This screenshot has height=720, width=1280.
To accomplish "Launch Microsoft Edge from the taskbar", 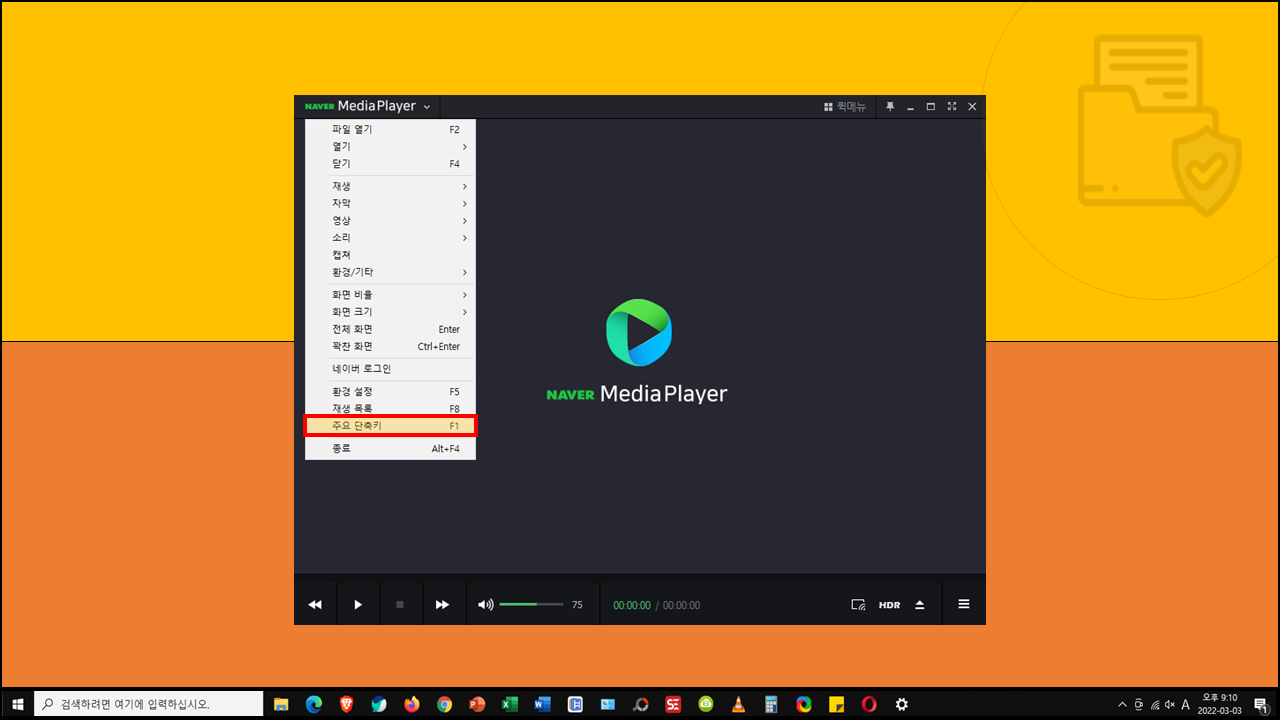I will [314, 704].
